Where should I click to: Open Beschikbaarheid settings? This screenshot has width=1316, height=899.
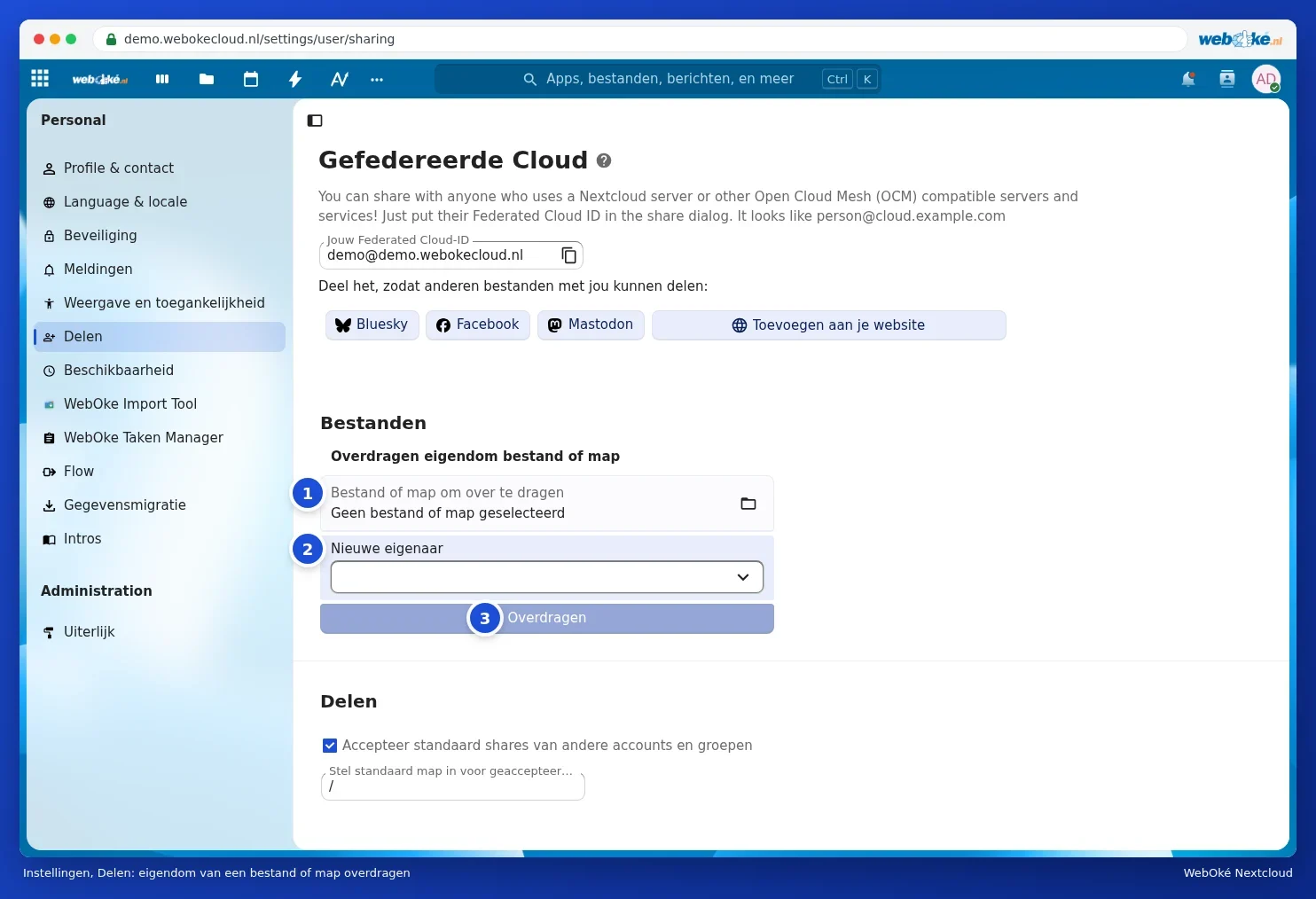pos(160,371)
